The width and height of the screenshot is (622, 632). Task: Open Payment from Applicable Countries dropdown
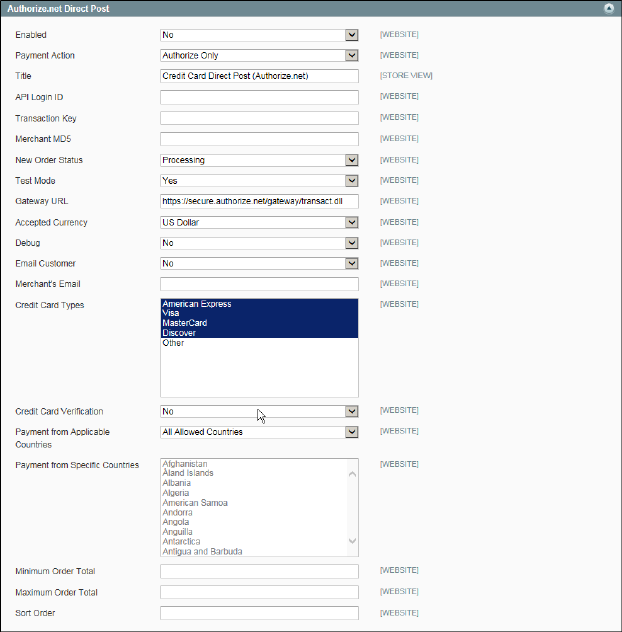[x=259, y=432]
